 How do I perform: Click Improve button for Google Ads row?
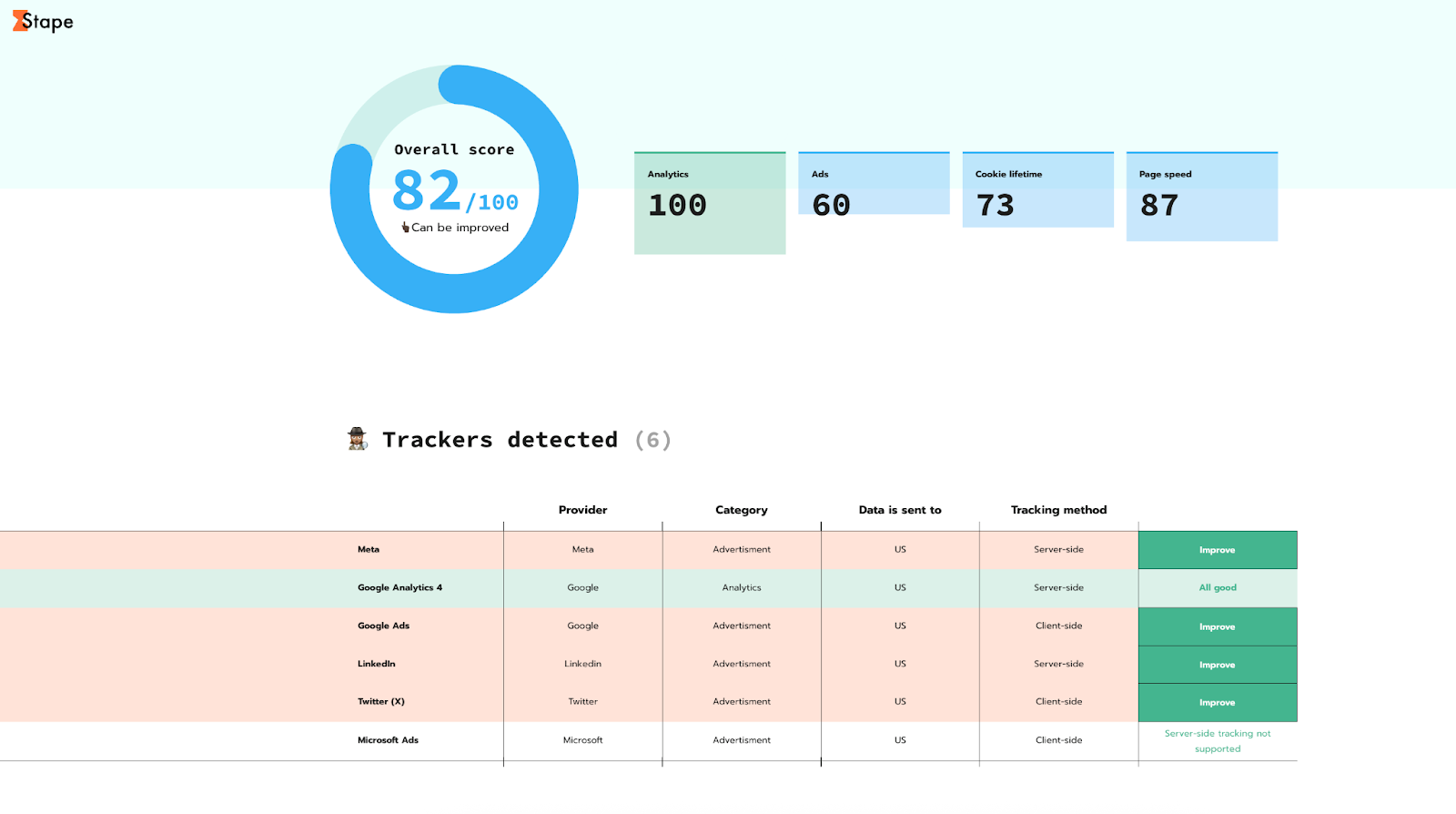click(x=1218, y=626)
